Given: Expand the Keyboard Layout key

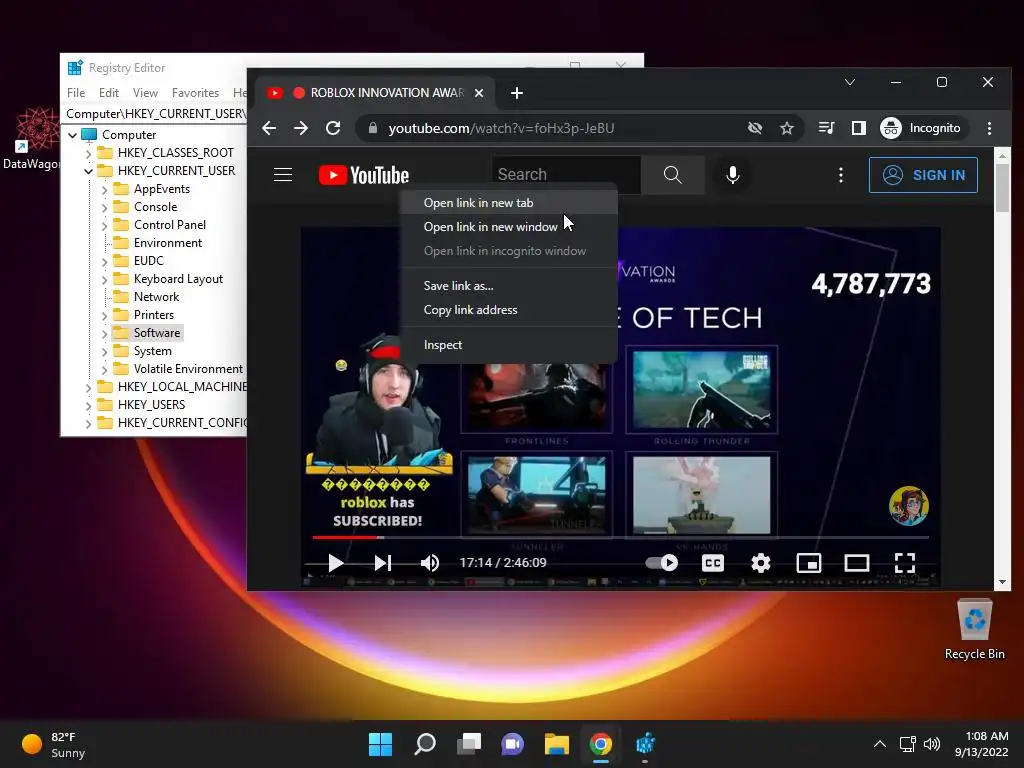Looking at the screenshot, I should [104, 280].
